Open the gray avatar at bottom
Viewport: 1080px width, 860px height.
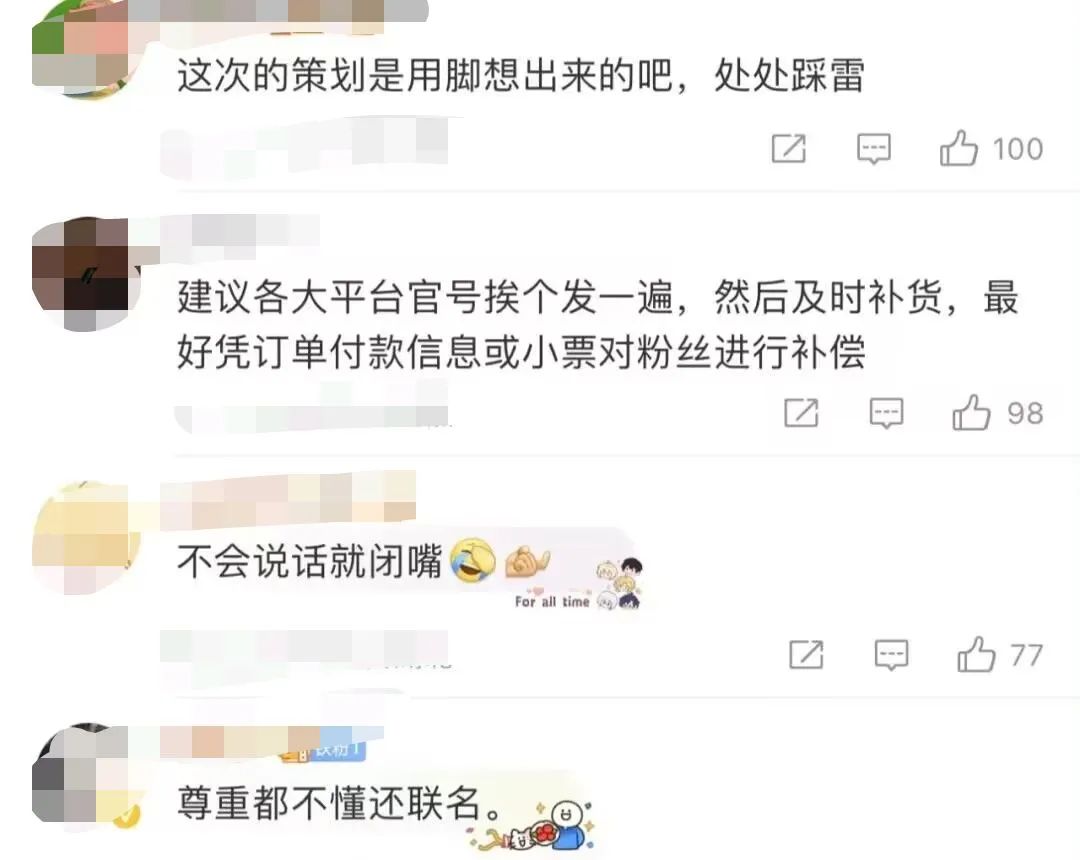point(86,777)
